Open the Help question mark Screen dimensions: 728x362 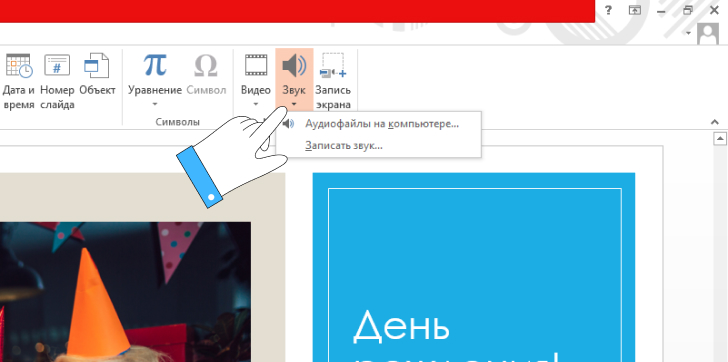608,10
